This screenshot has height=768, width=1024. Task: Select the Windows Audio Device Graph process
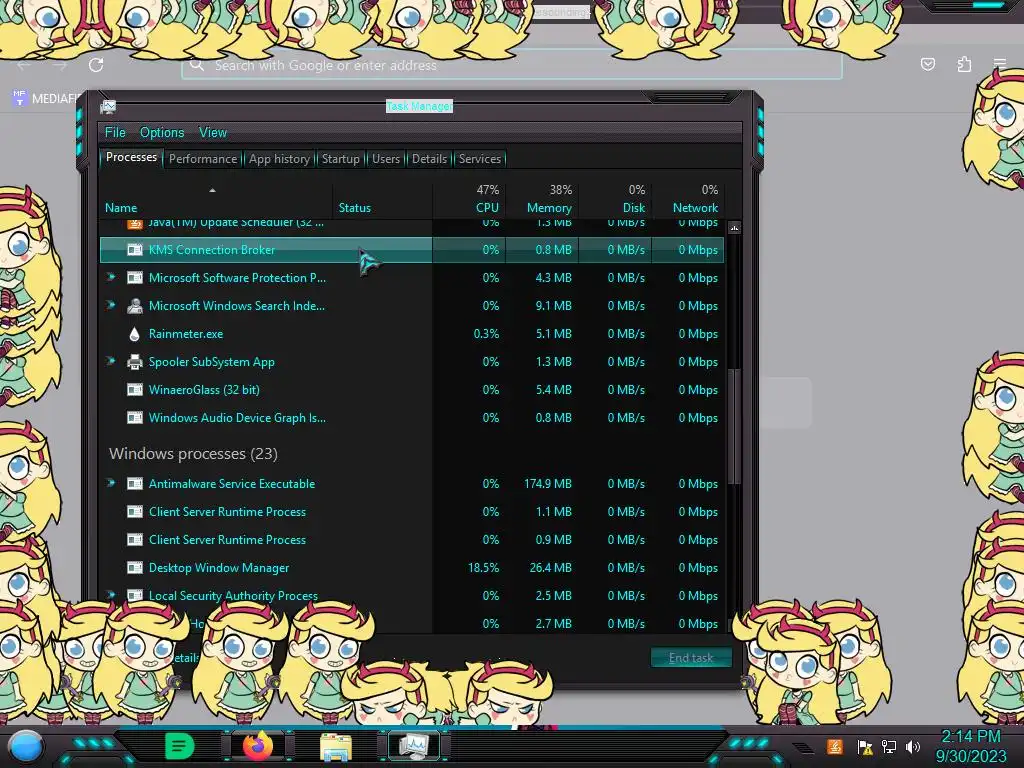[411, 418]
